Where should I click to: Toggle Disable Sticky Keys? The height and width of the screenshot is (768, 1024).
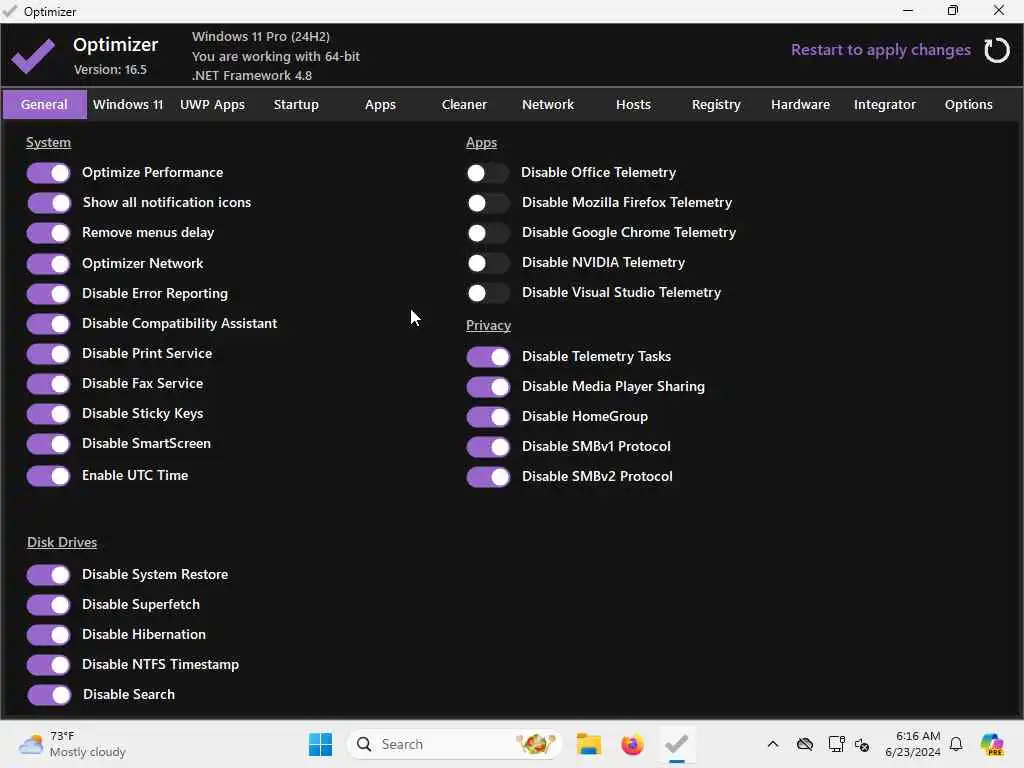(48, 414)
